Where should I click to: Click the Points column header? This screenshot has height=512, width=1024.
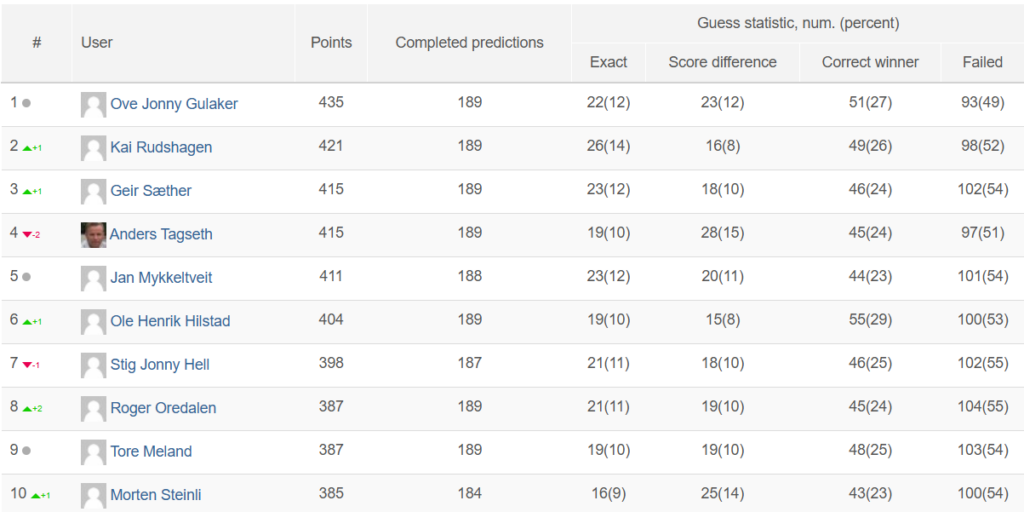pyautogui.click(x=331, y=42)
